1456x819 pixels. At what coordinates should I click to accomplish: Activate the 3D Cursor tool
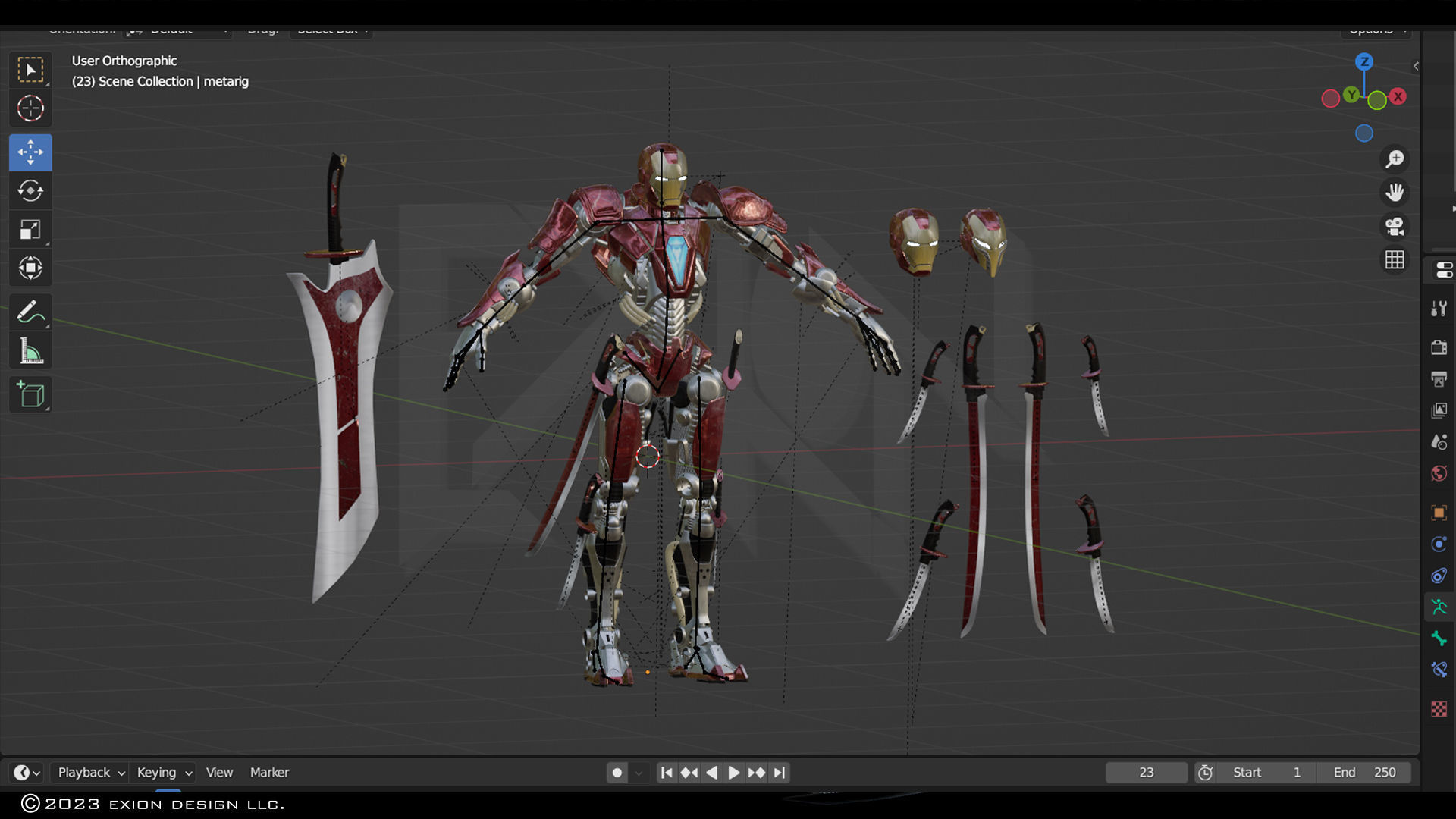tap(30, 108)
